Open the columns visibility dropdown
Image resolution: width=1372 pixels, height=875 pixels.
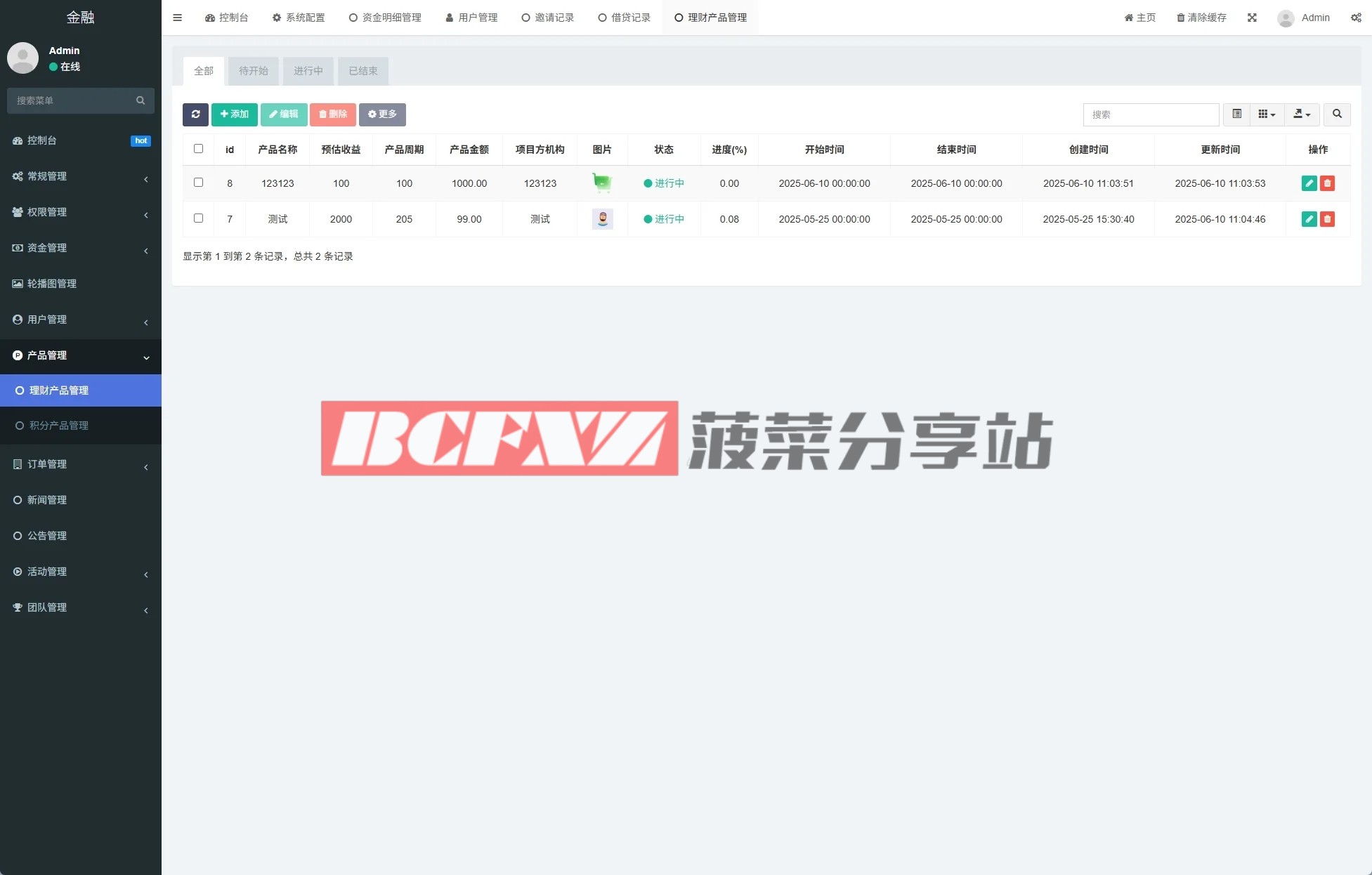[x=1267, y=114]
